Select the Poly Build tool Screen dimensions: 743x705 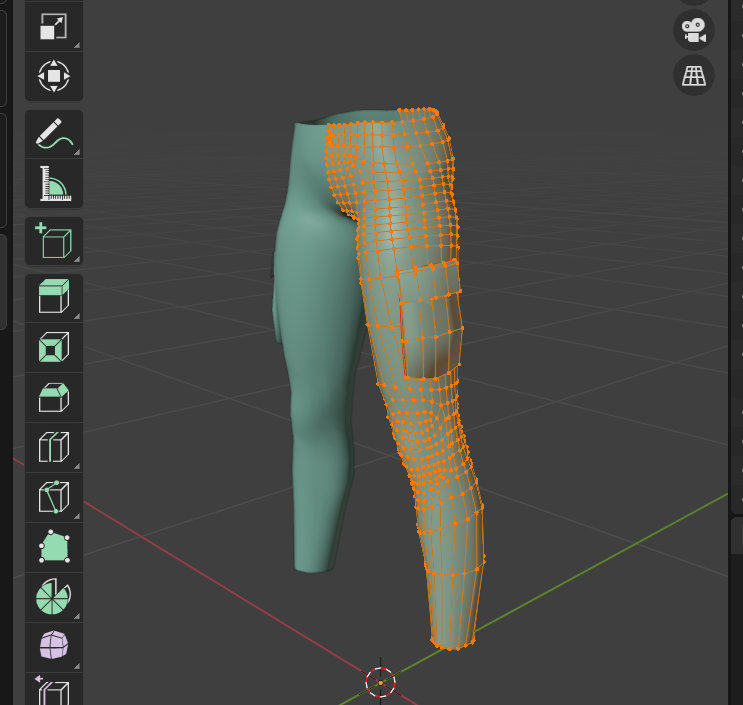point(54,547)
